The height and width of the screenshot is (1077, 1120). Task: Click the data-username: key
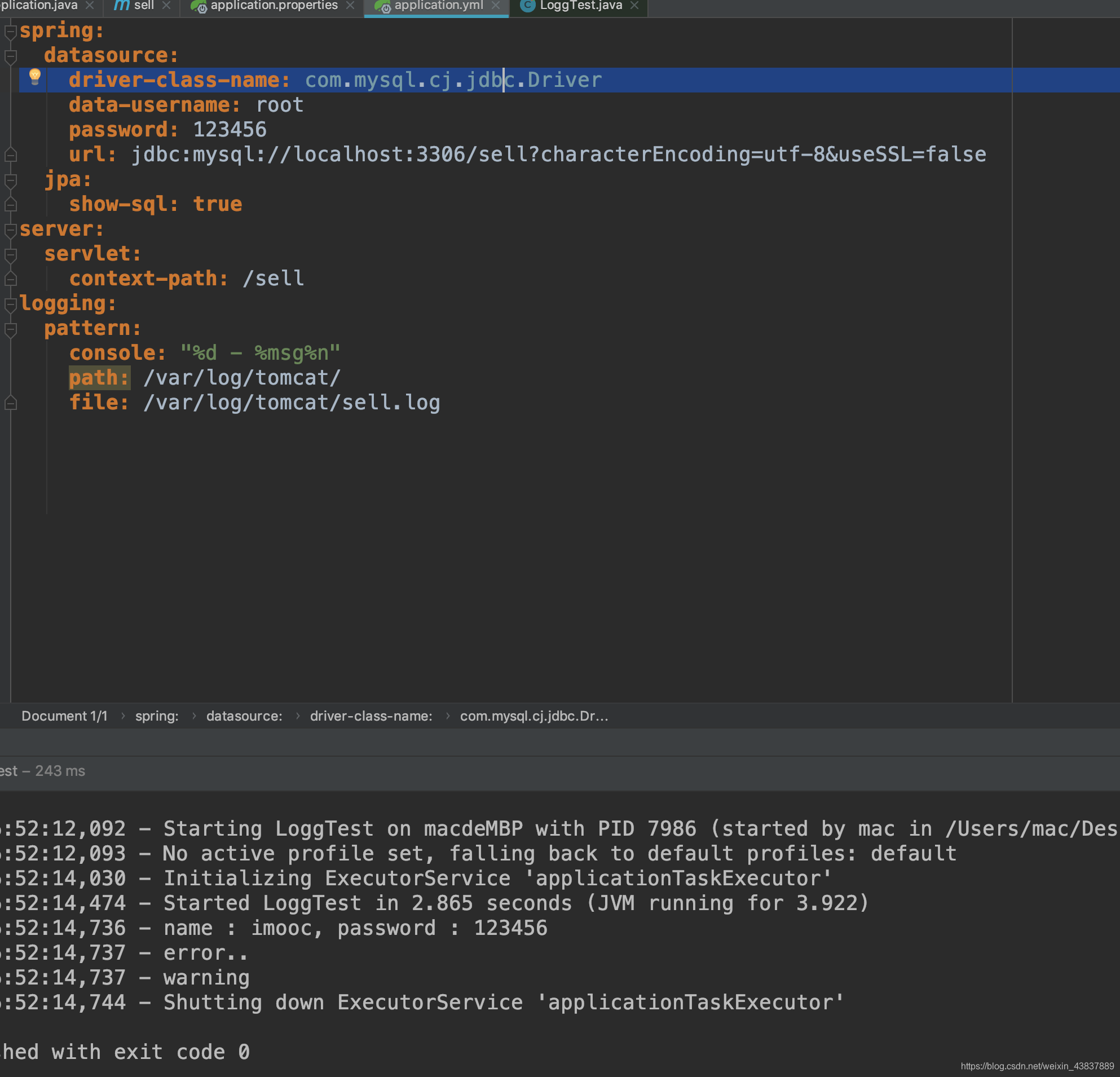[155, 104]
